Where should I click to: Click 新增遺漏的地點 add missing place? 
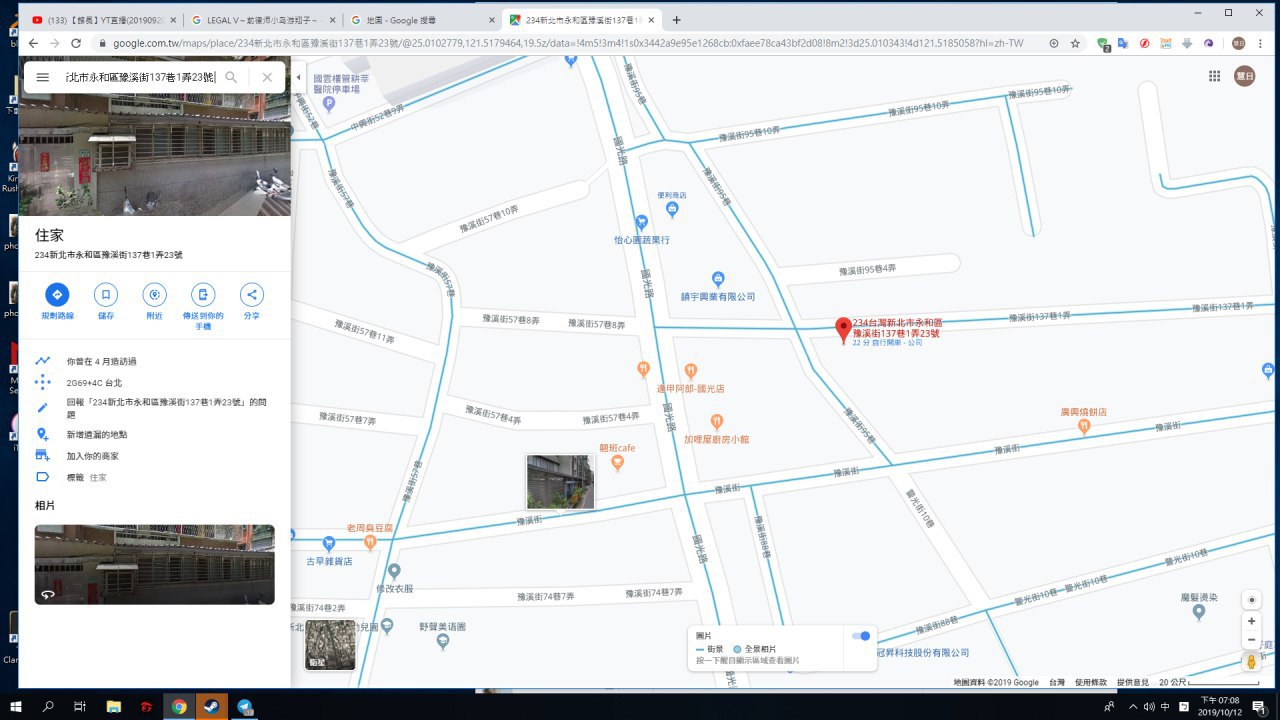(x=97, y=435)
